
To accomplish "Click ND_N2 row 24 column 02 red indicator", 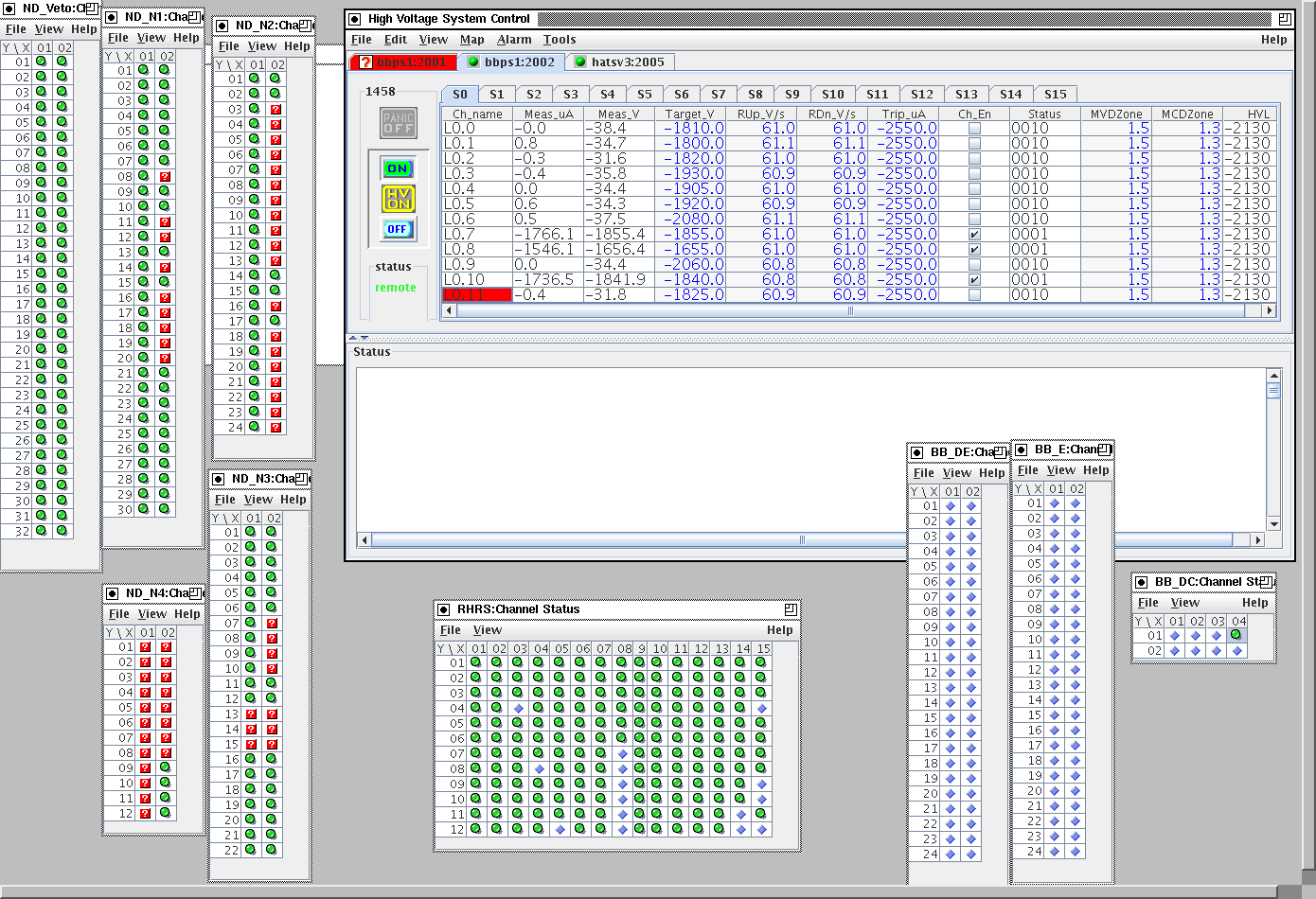I will (276, 427).
